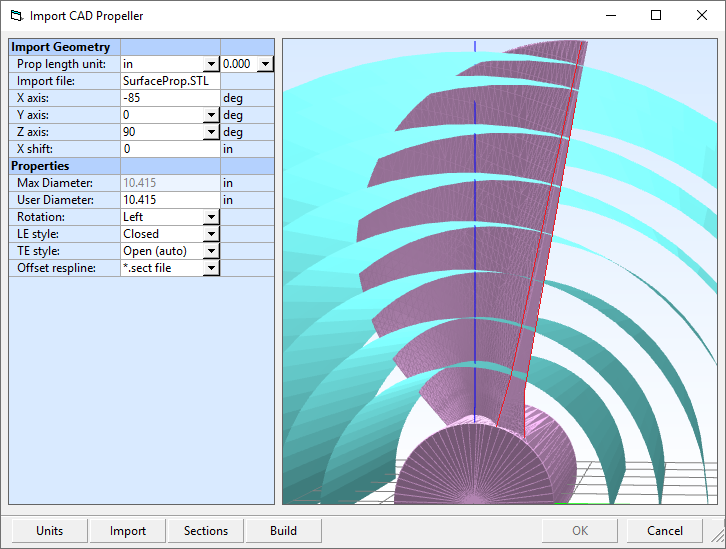Click the Import file field SurfaceProp.STL
726x549 pixels.
click(170, 81)
